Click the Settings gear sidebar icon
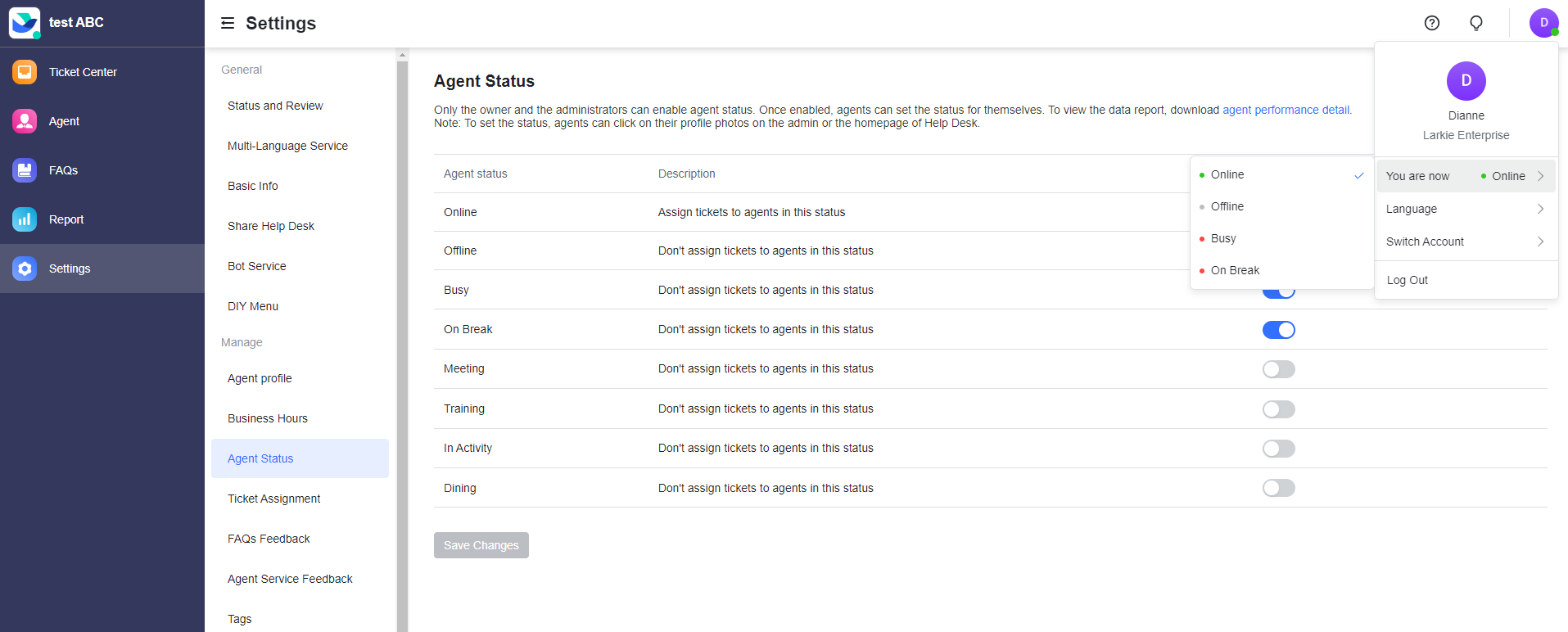The width and height of the screenshot is (1568, 632). [x=25, y=269]
